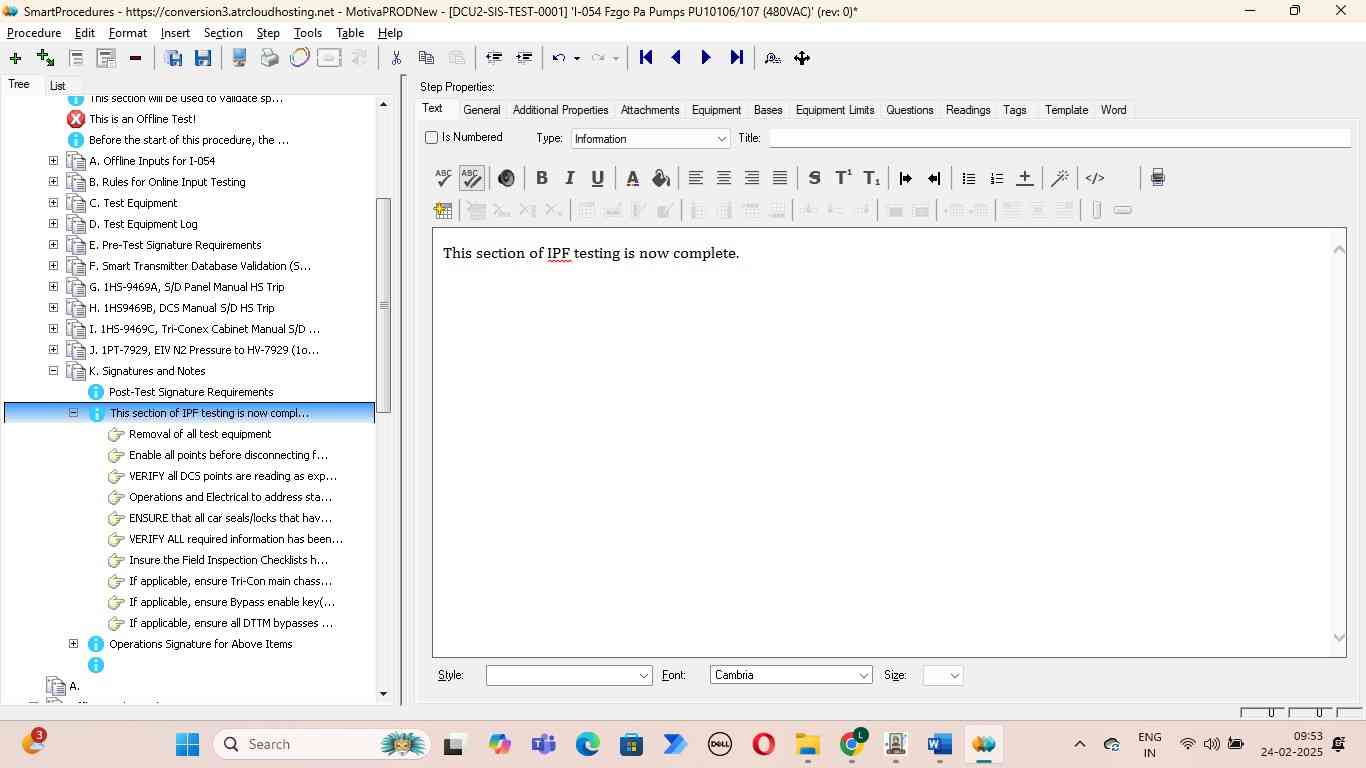This screenshot has height=768, width=1366.
Task: Click the blue floppy disk save icon
Action: 203,58
